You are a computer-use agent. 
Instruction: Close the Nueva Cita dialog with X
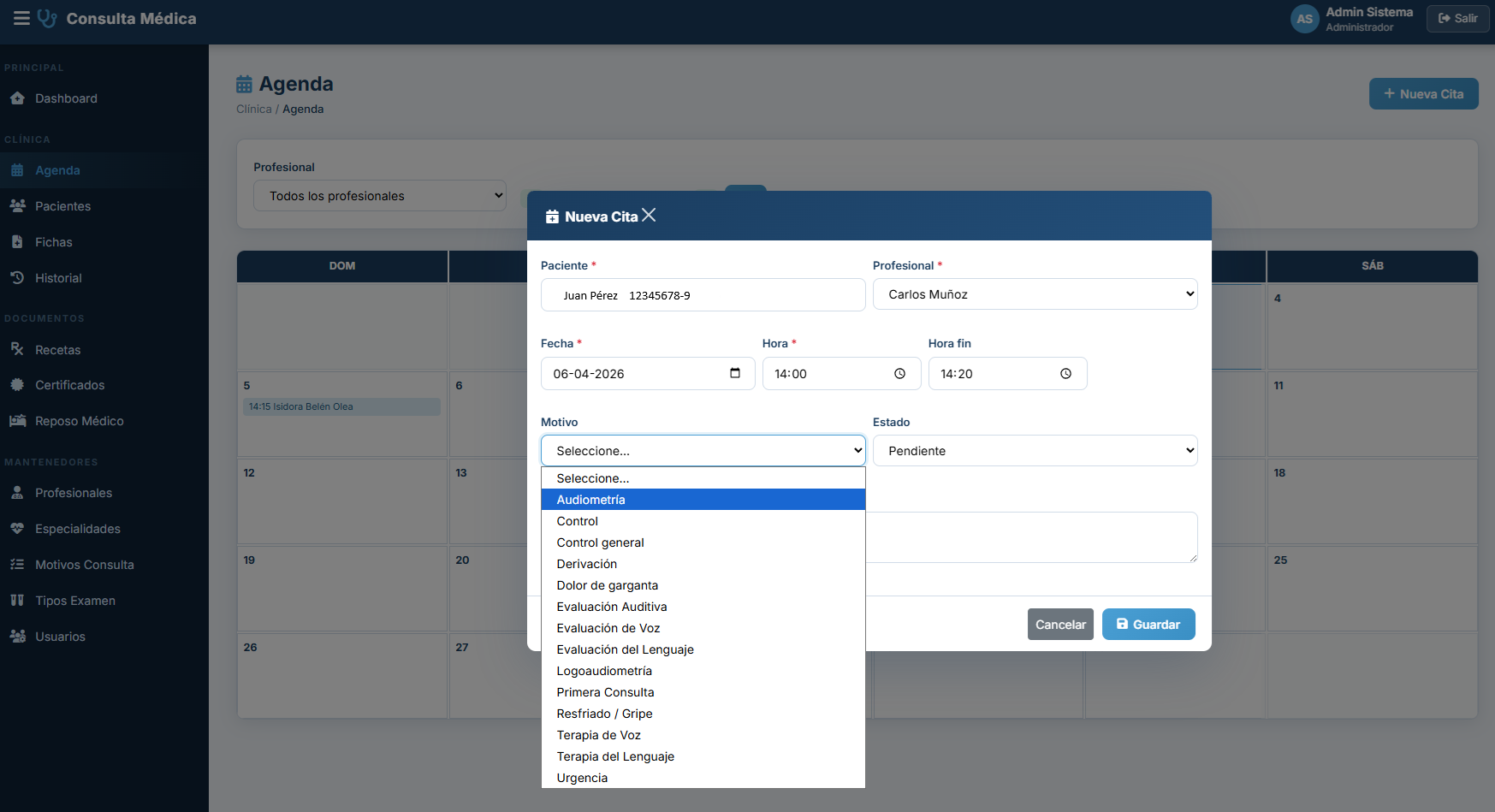[649, 216]
